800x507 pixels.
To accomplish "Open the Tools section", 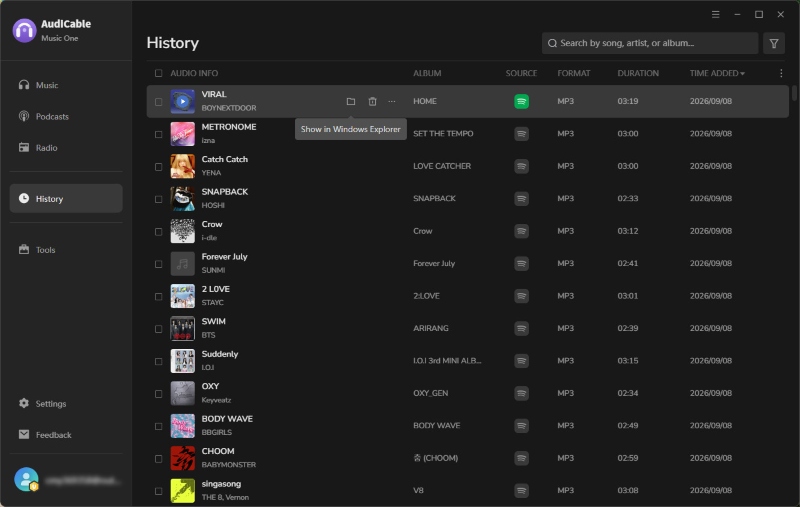I will tap(66, 250).
